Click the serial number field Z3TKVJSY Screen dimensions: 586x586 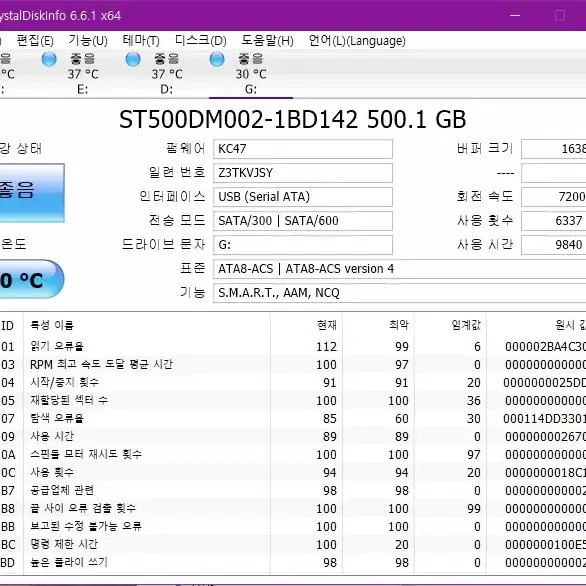pyautogui.click(x=303, y=173)
